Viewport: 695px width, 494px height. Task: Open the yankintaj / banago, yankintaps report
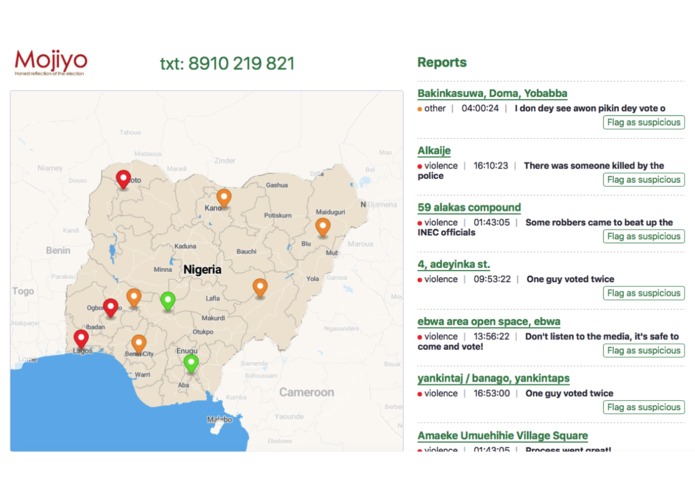point(493,378)
